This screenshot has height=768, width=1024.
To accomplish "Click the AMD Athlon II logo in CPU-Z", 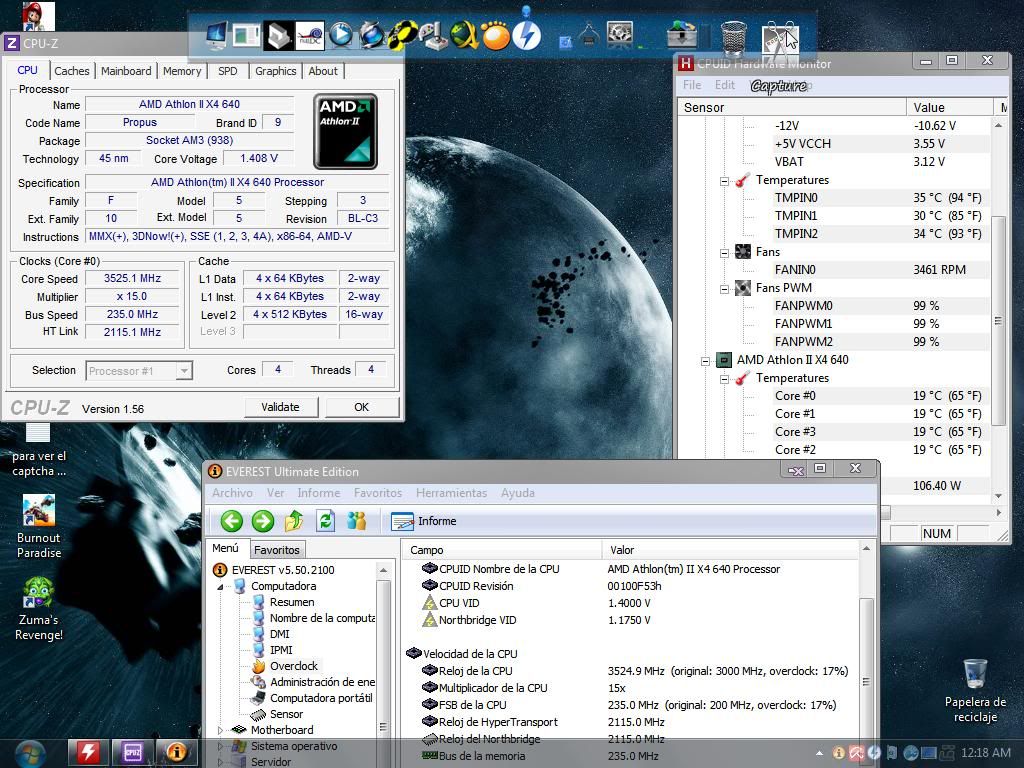I will coord(345,131).
